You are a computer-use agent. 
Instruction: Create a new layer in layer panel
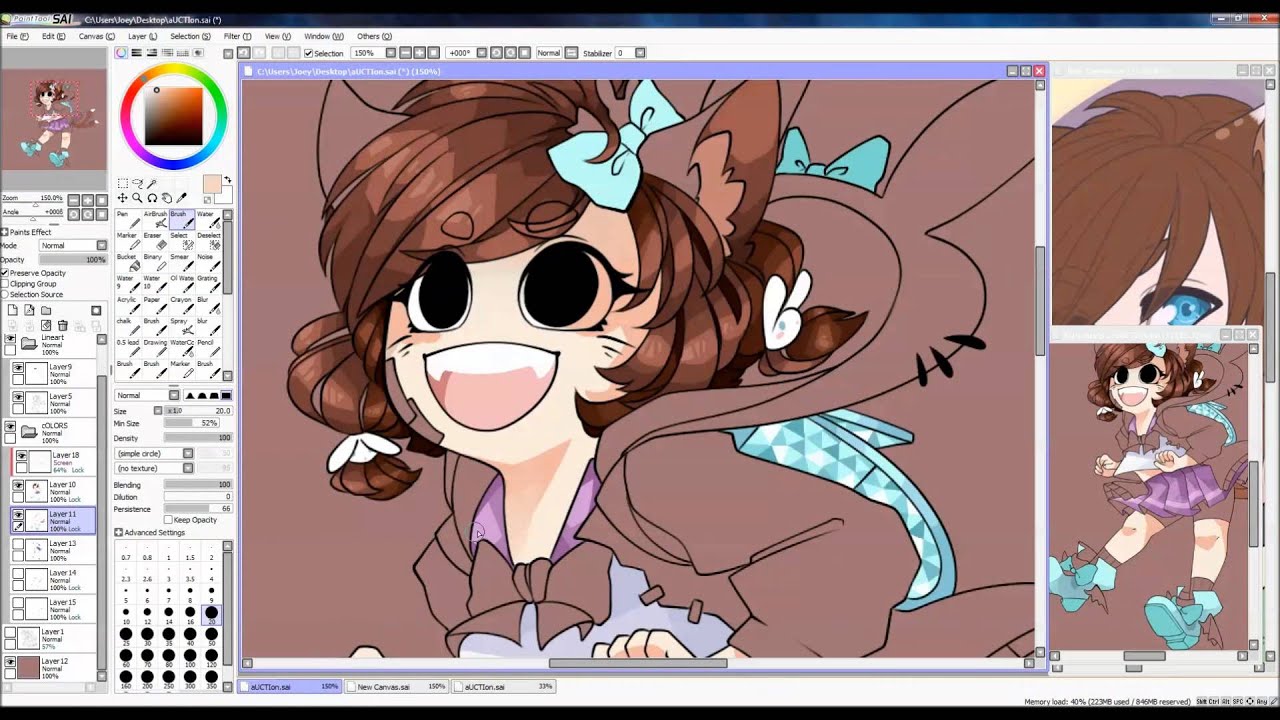12,311
